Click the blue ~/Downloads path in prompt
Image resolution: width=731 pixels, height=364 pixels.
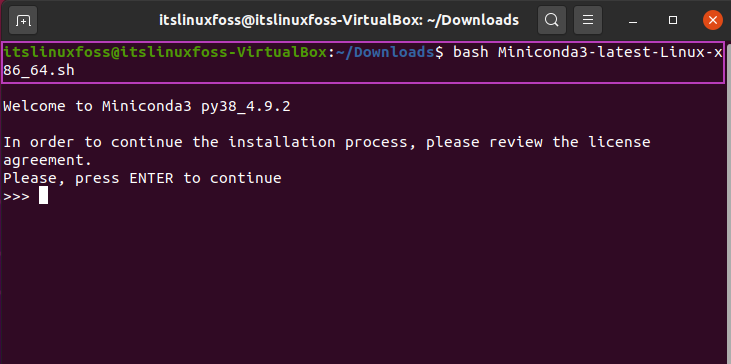385,52
